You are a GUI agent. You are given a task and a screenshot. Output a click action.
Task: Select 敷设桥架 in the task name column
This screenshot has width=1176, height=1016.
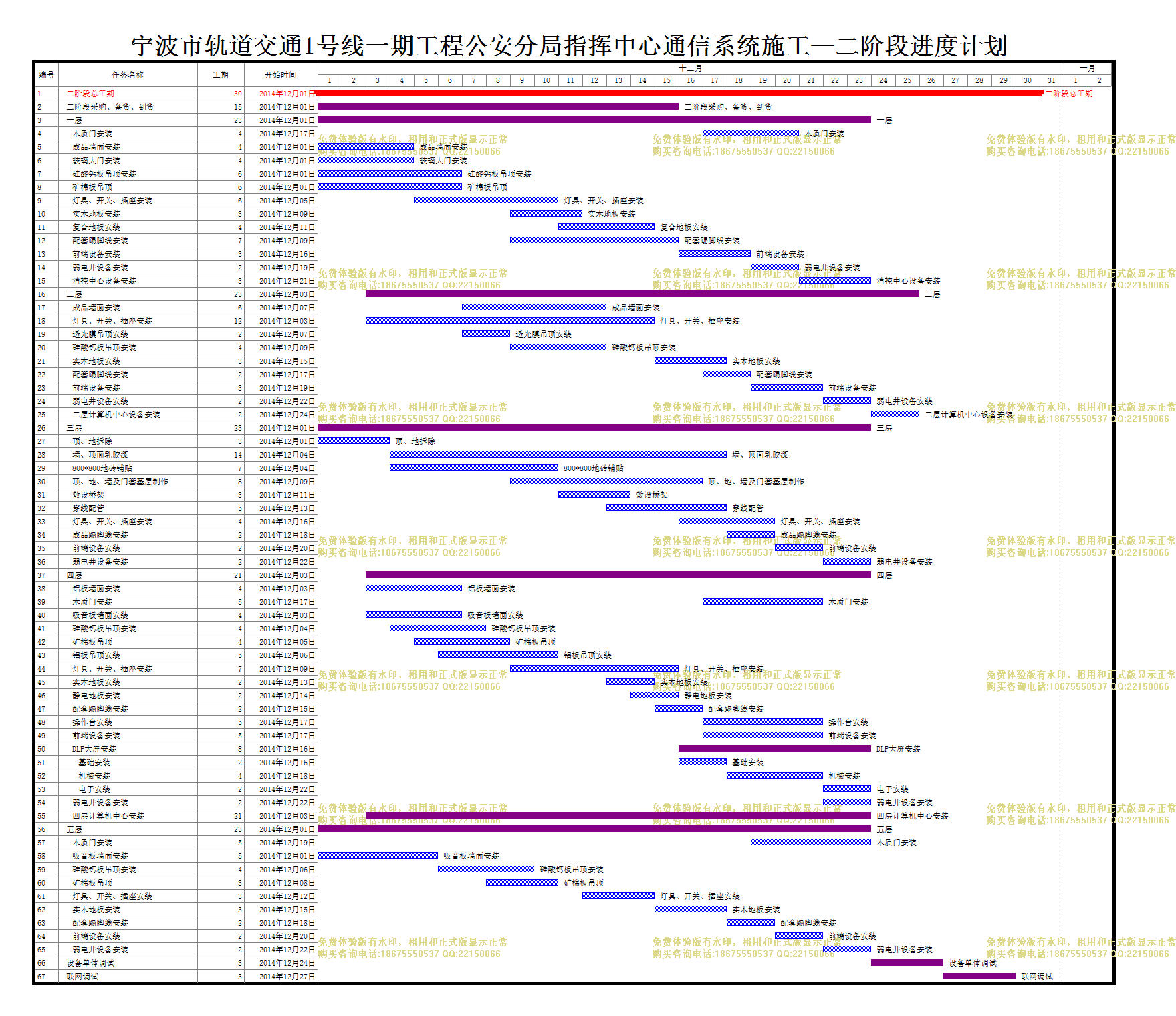click(x=88, y=495)
